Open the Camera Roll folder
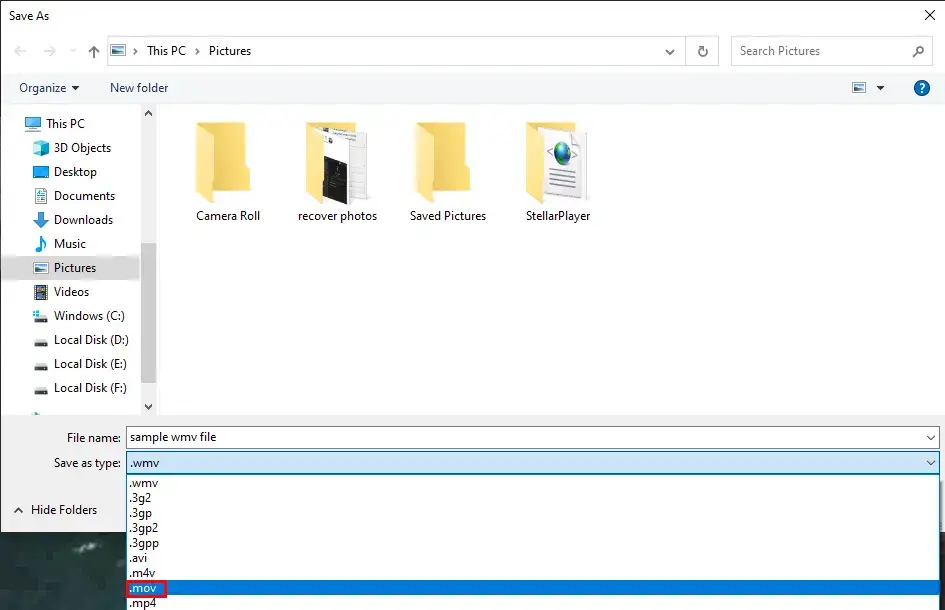 [x=228, y=172]
